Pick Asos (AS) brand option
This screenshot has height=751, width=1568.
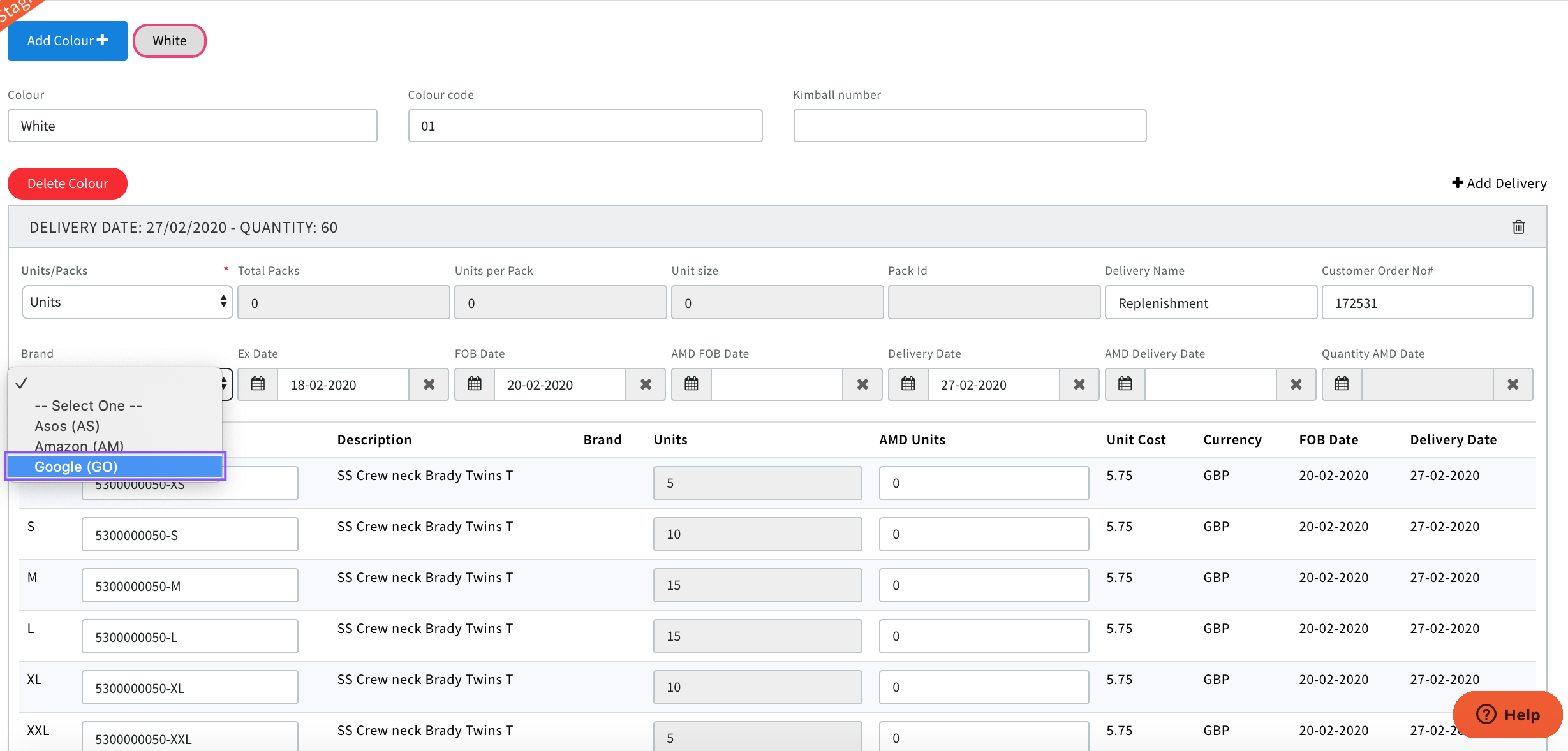click(67, 426)
